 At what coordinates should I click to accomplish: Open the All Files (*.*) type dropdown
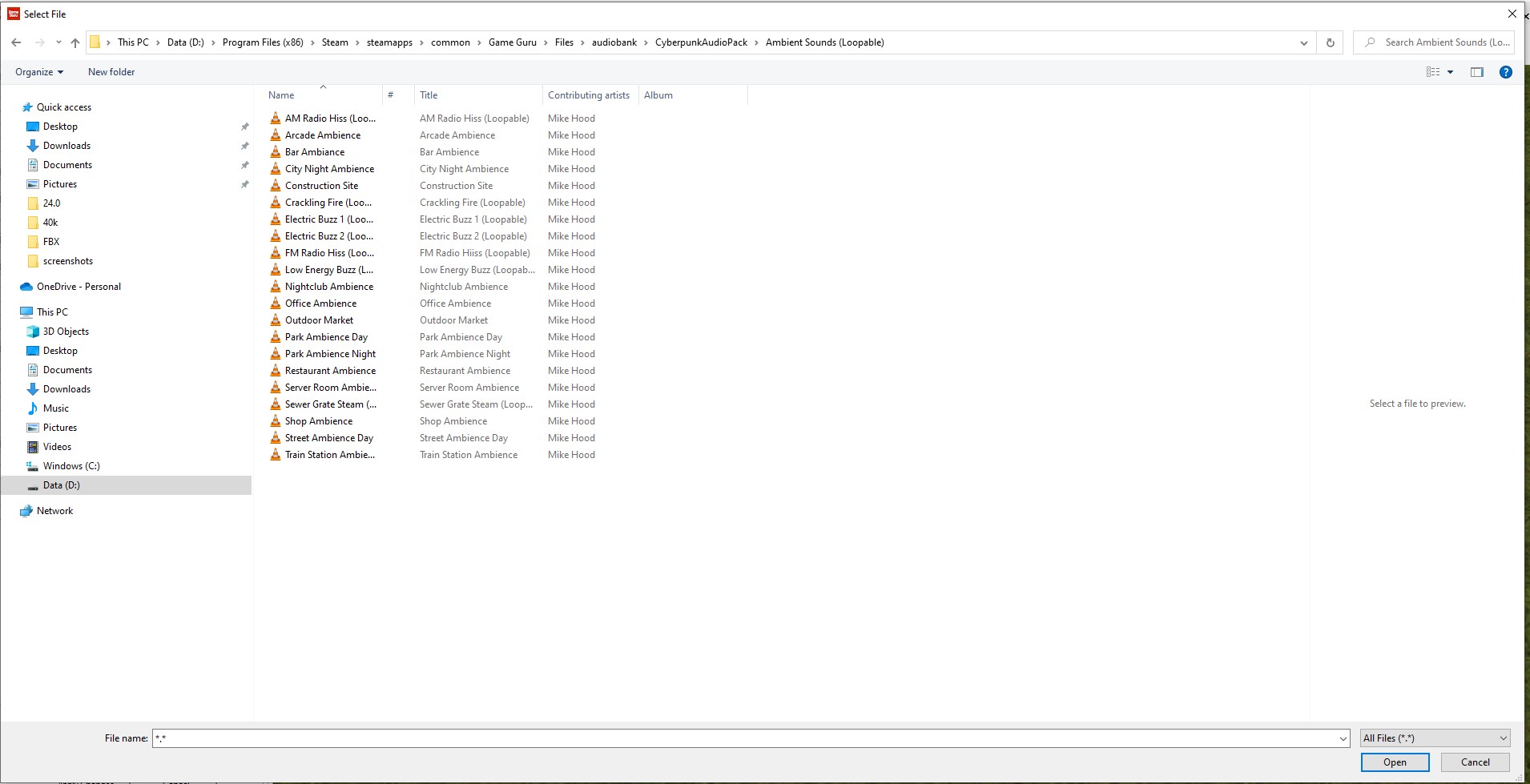point(1435,738)
